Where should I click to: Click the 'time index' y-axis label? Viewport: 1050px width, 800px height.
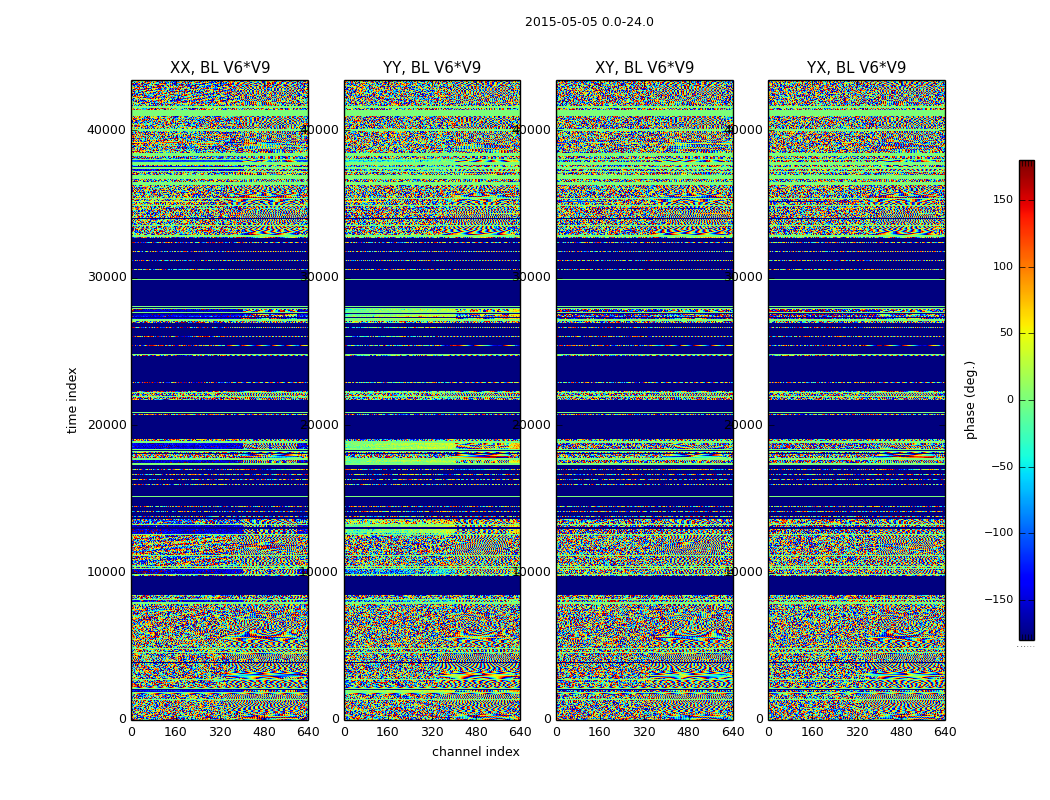point(72,400)
